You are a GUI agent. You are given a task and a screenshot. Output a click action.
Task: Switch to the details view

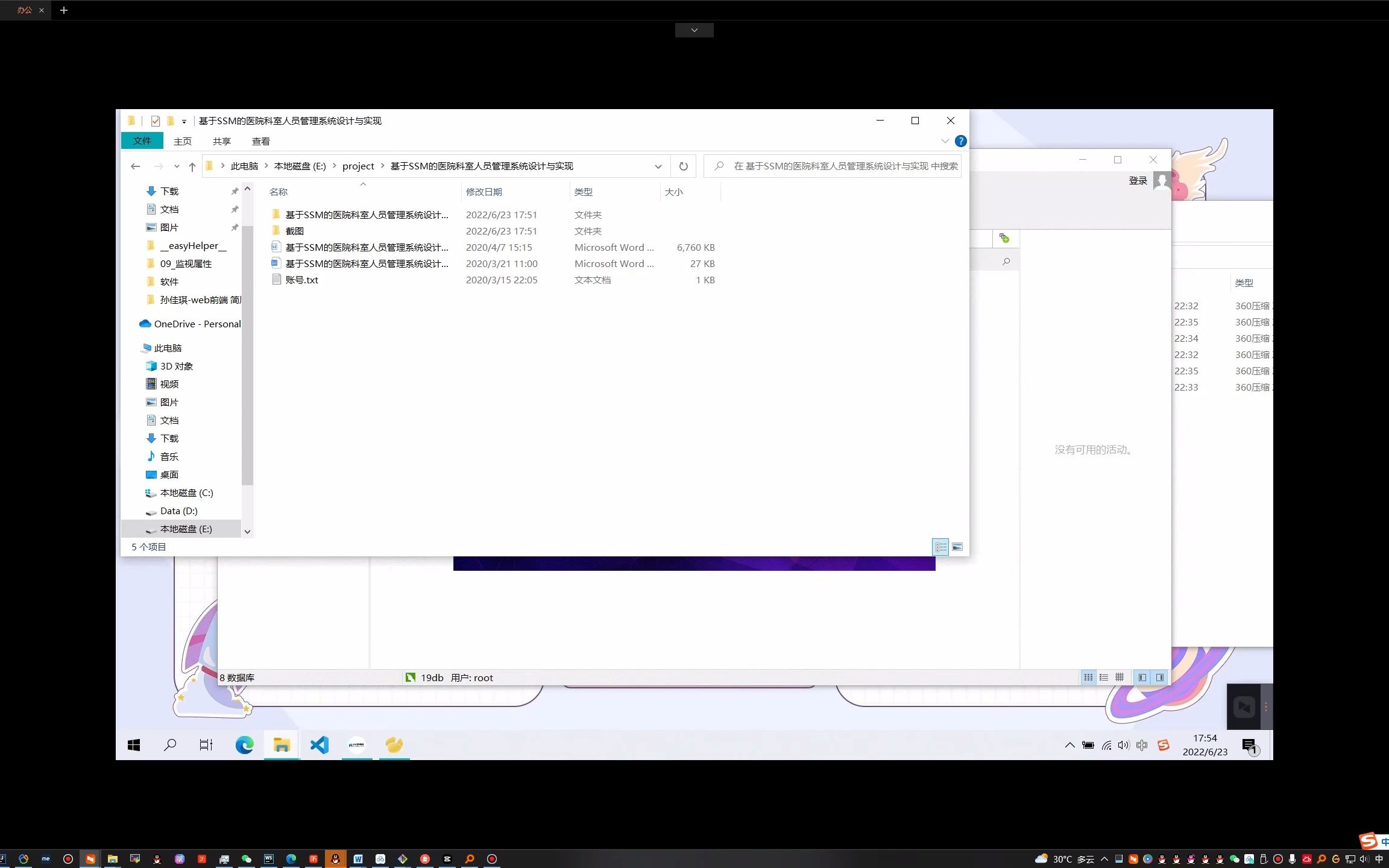pos(940,547)
